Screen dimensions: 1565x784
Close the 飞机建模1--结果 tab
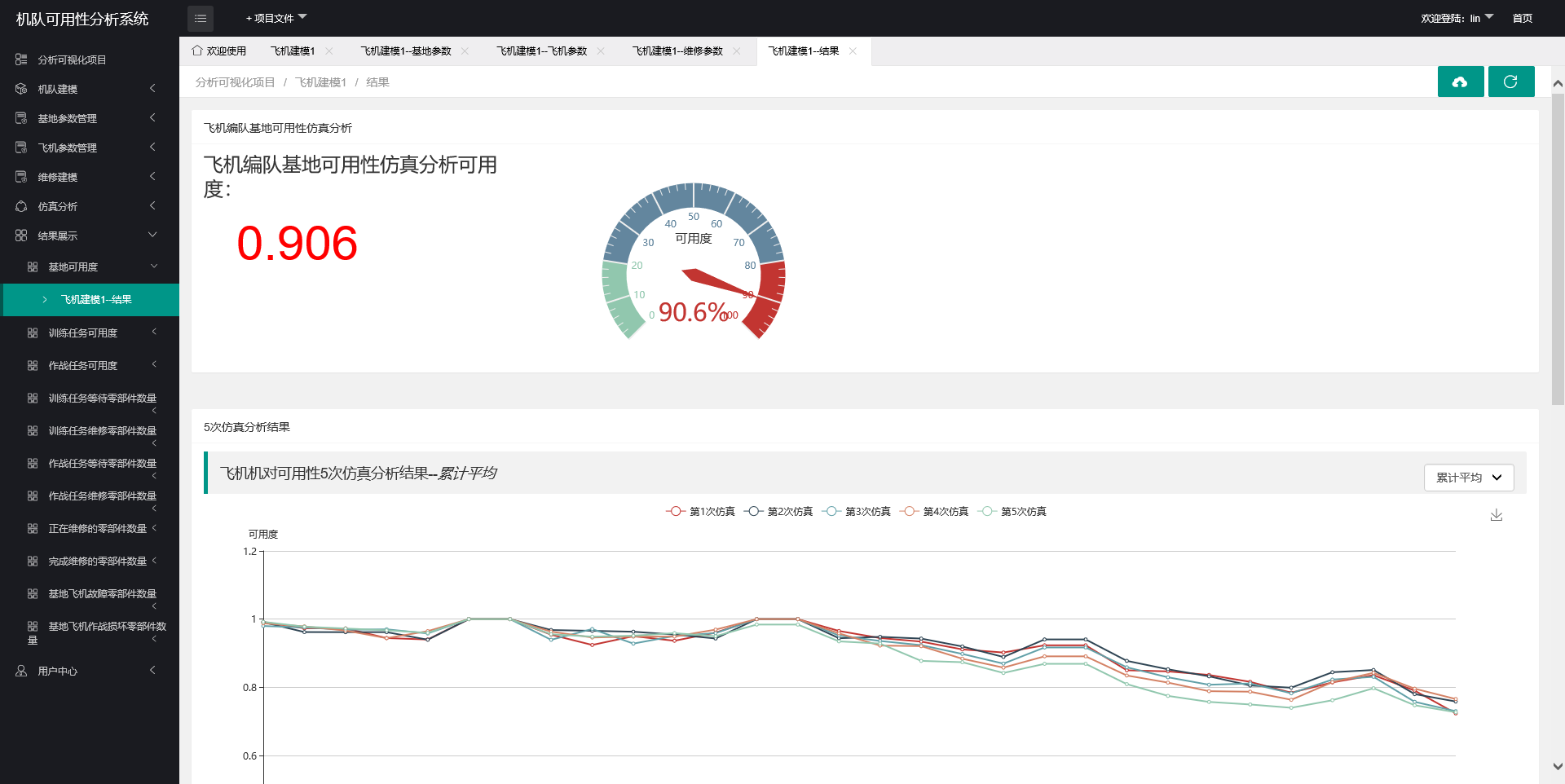pos(853,51)
